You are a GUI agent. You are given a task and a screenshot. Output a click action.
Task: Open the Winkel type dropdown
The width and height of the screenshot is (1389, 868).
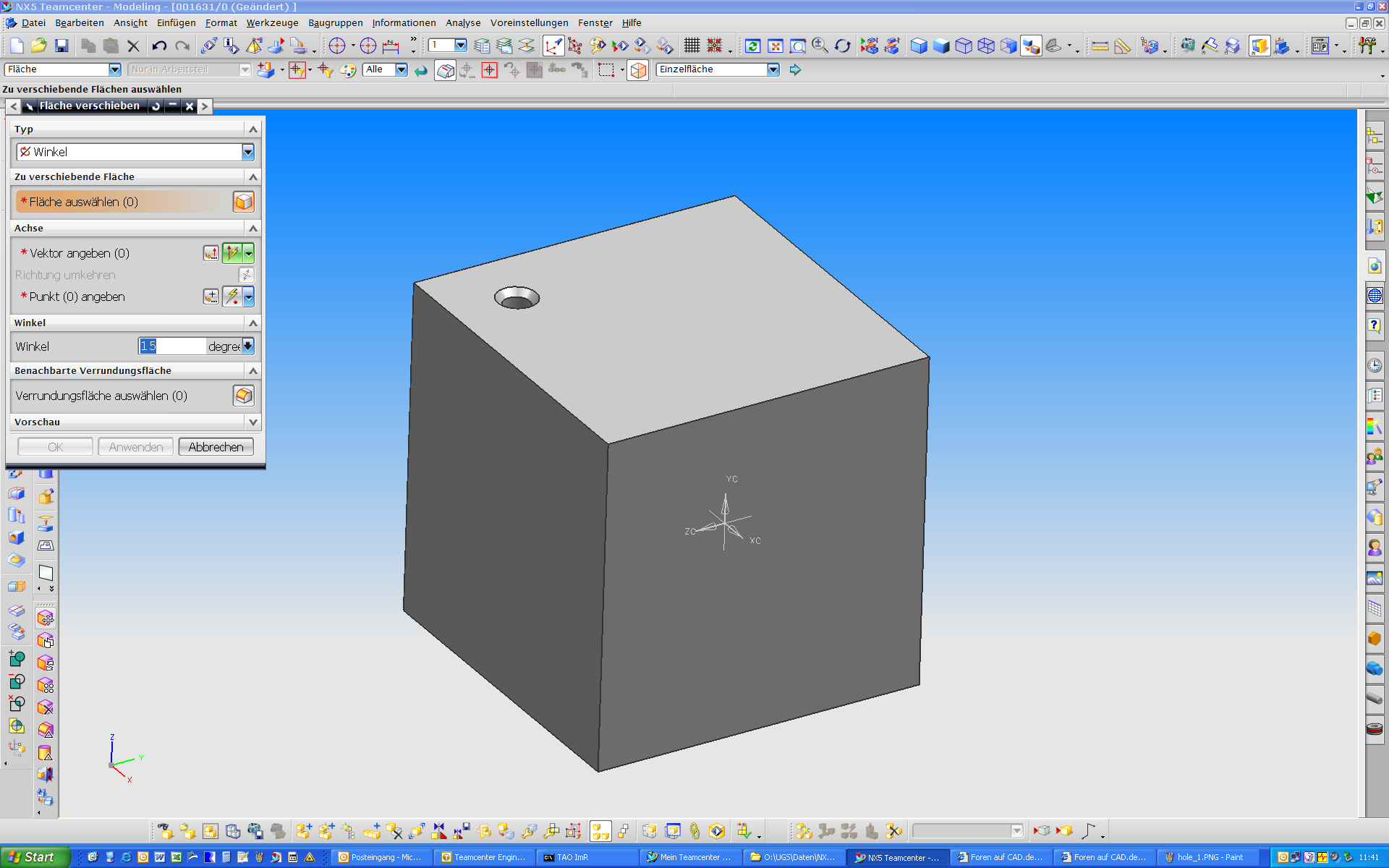point(248,152)
